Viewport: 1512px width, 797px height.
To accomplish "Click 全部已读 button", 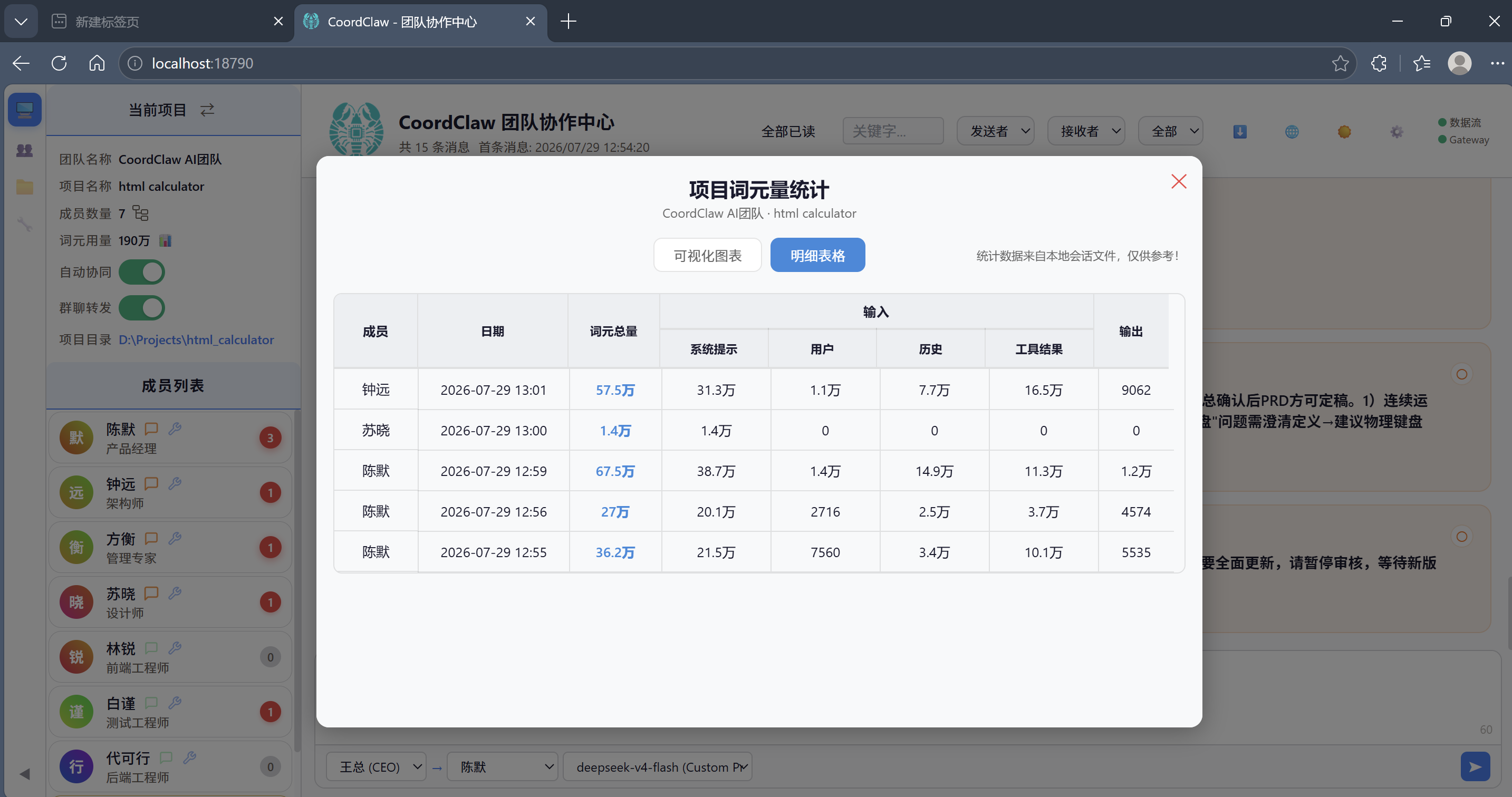I will coord(788,131).
